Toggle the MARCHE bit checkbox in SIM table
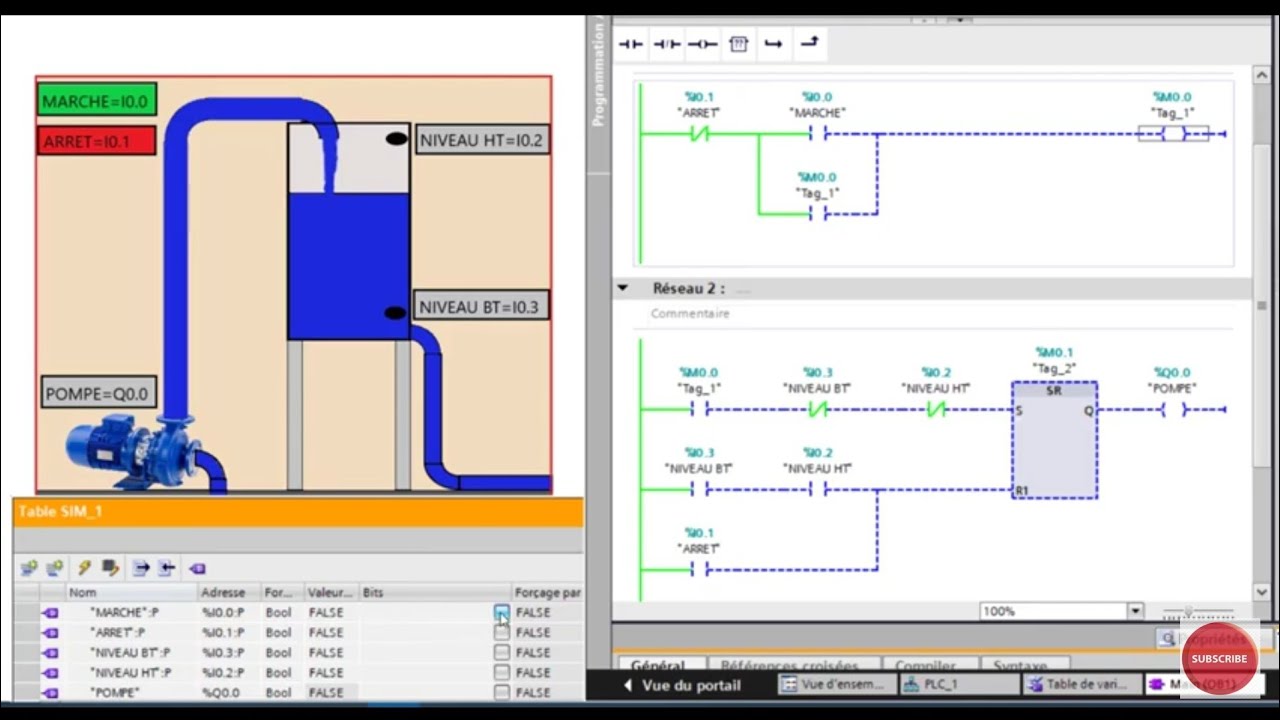The image size is (1280, 720). (x=502, y=612)
